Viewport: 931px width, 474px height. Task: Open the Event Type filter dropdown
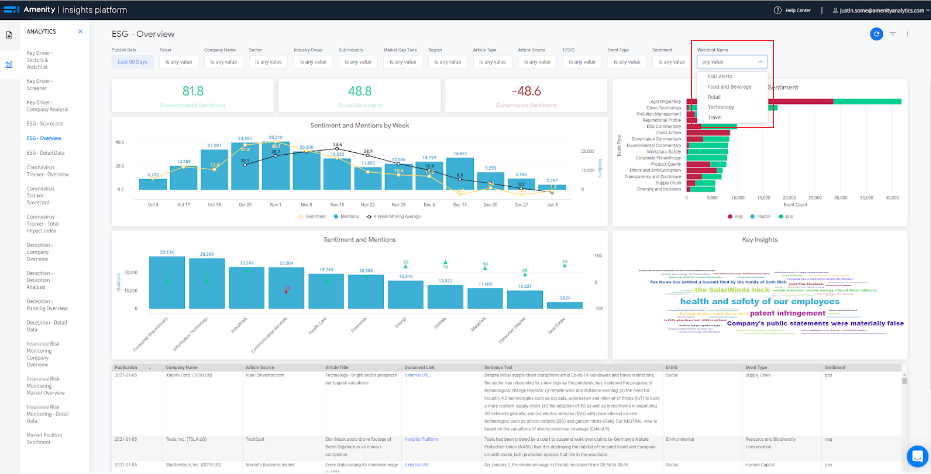pos(627,62)
